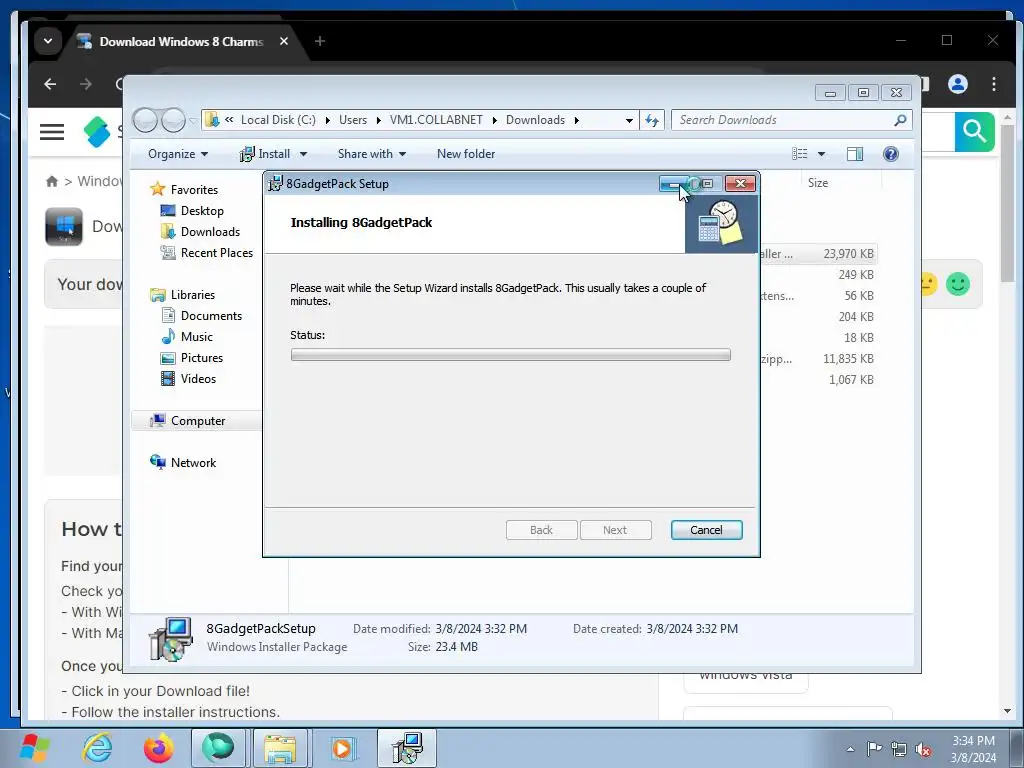This screenshot has height=768, width=1024.
Task: Click the browser page scrollbar
Action: [x=1007, y=202]
